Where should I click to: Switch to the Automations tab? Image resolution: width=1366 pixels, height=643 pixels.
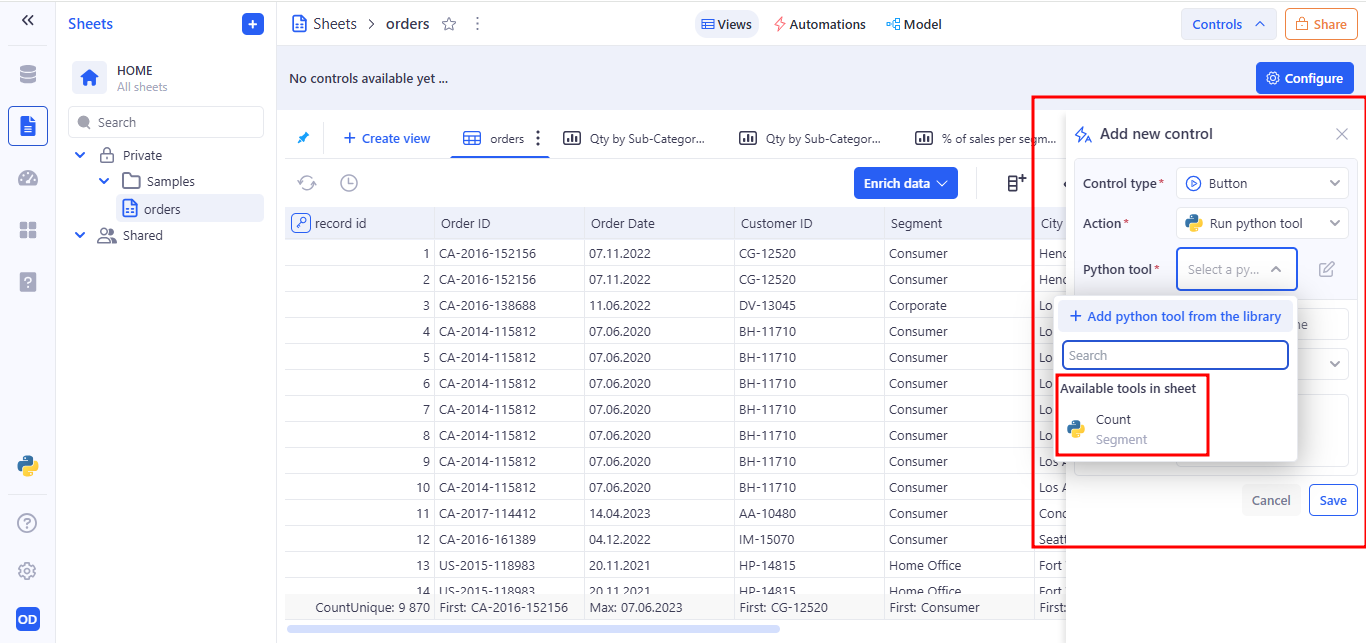point(820,24)
